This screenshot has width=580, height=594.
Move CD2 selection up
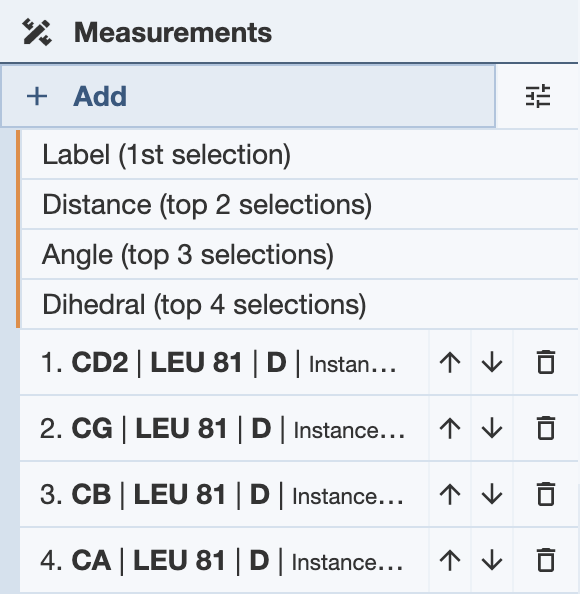450,363
